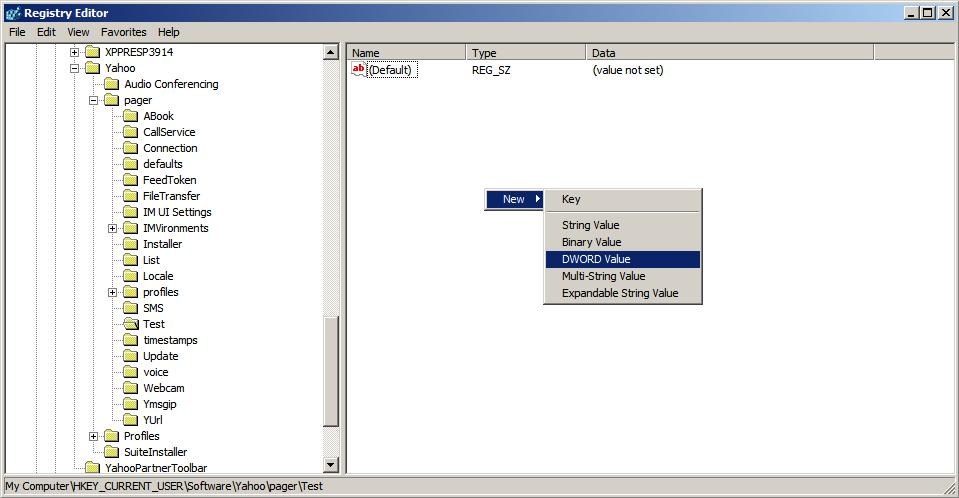Click the List folder icon
Screen dimensions: 959x498
point(130,260)
